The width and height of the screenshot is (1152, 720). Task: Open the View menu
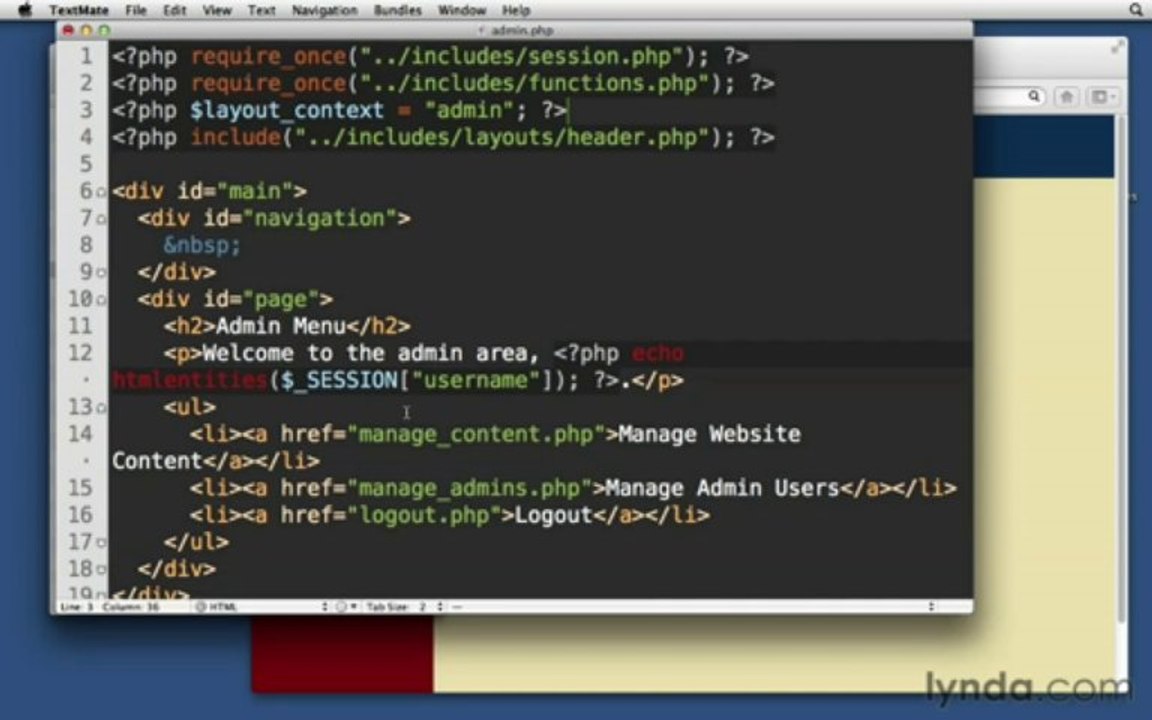pos(217,10)
